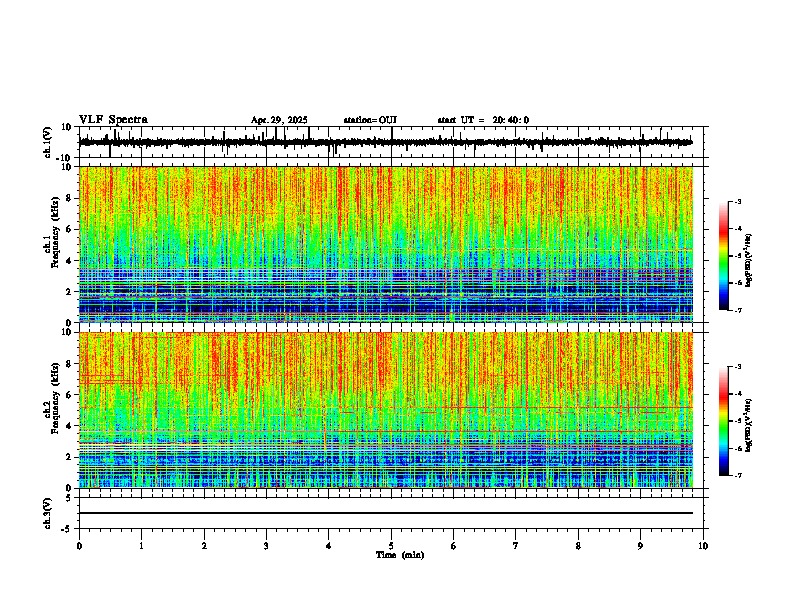The width and height of the screenshot is (792, 612).
Task: Click inside the ch.2 spectrogram panel
Action: click(x=386, y=410)
